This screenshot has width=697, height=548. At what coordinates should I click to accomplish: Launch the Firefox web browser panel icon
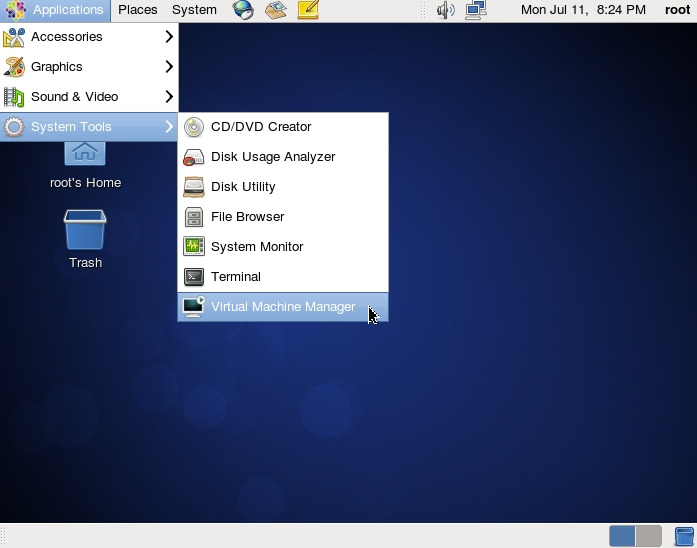click(x=243, y=10)
